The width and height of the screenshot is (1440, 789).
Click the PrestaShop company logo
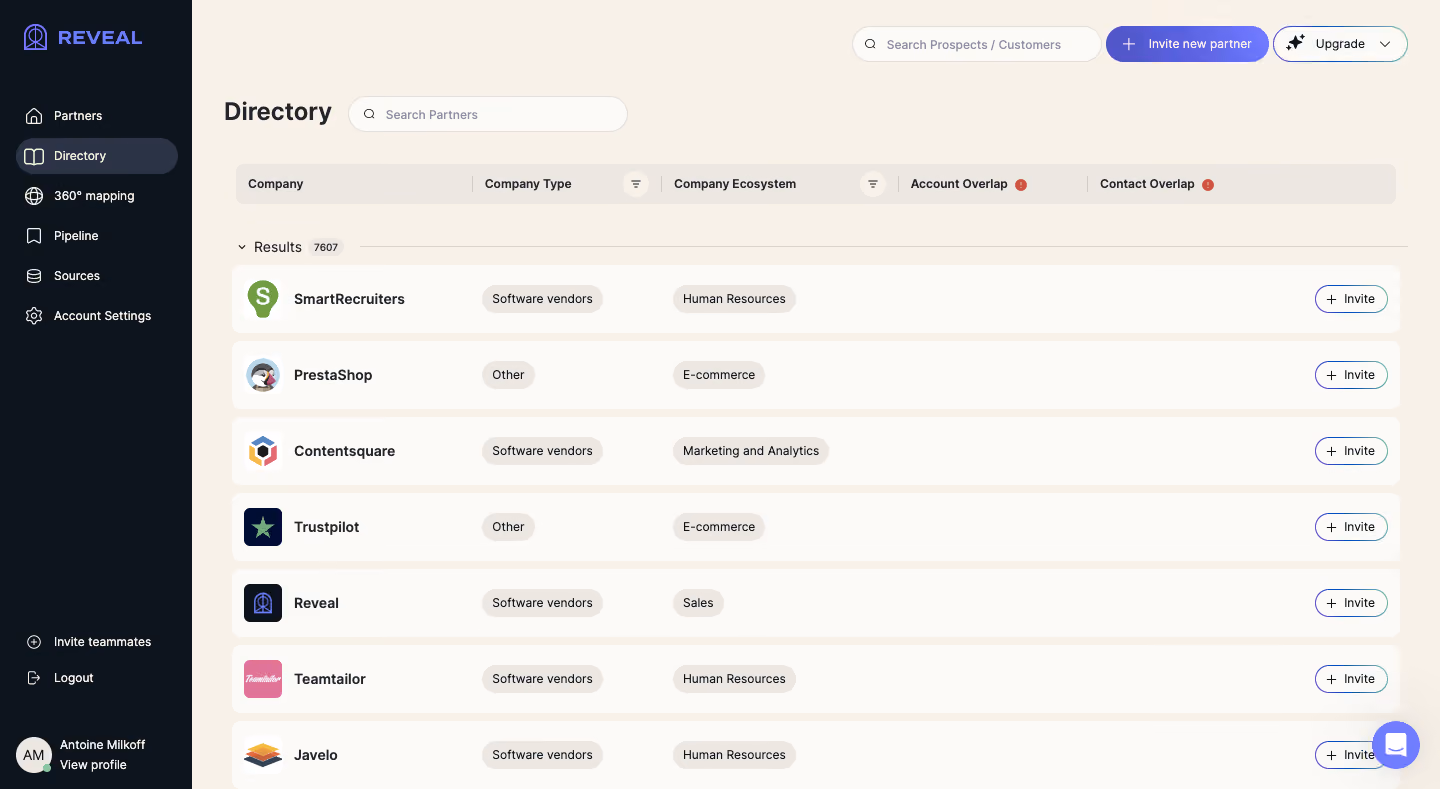pos(263,375)
